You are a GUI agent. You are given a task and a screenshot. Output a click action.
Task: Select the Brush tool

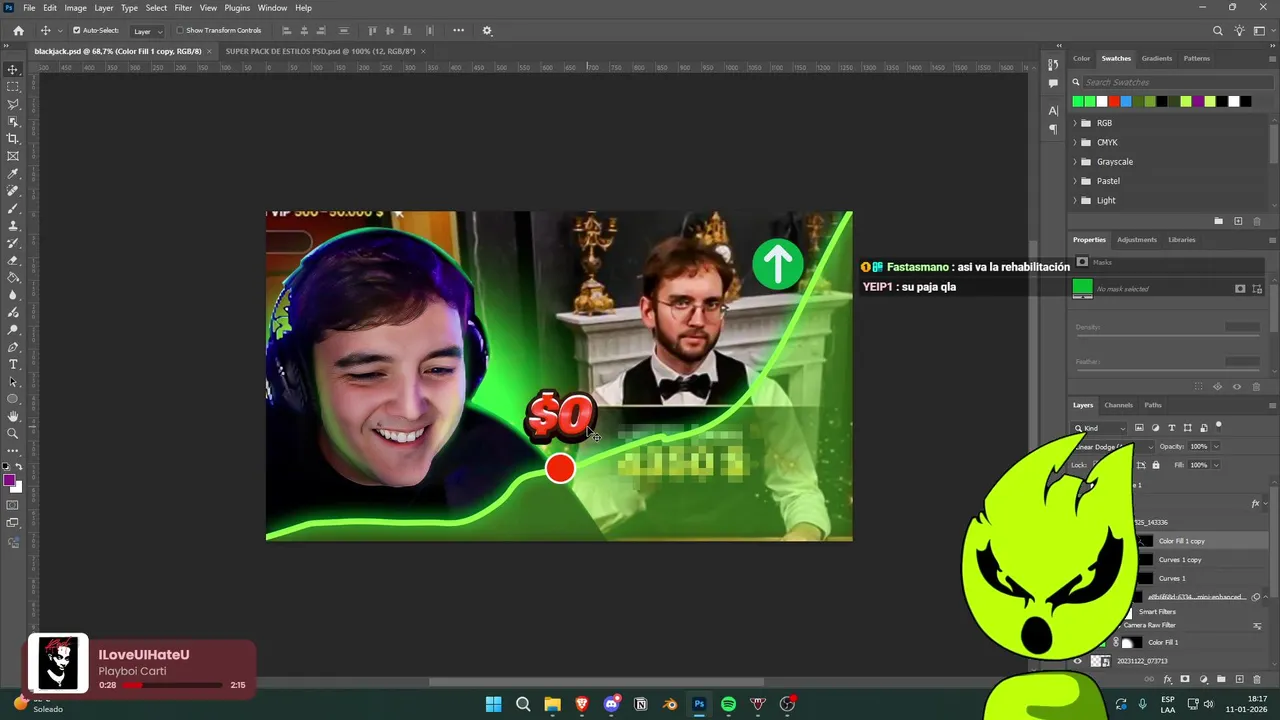(13, 208)
